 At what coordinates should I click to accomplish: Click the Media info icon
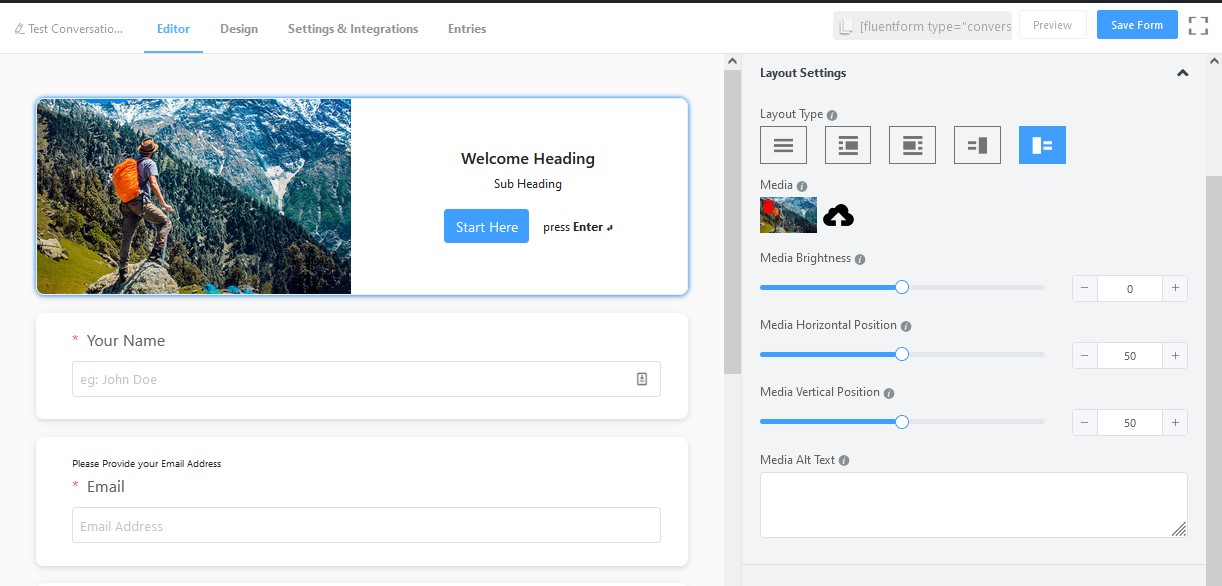tap(802, 186)
